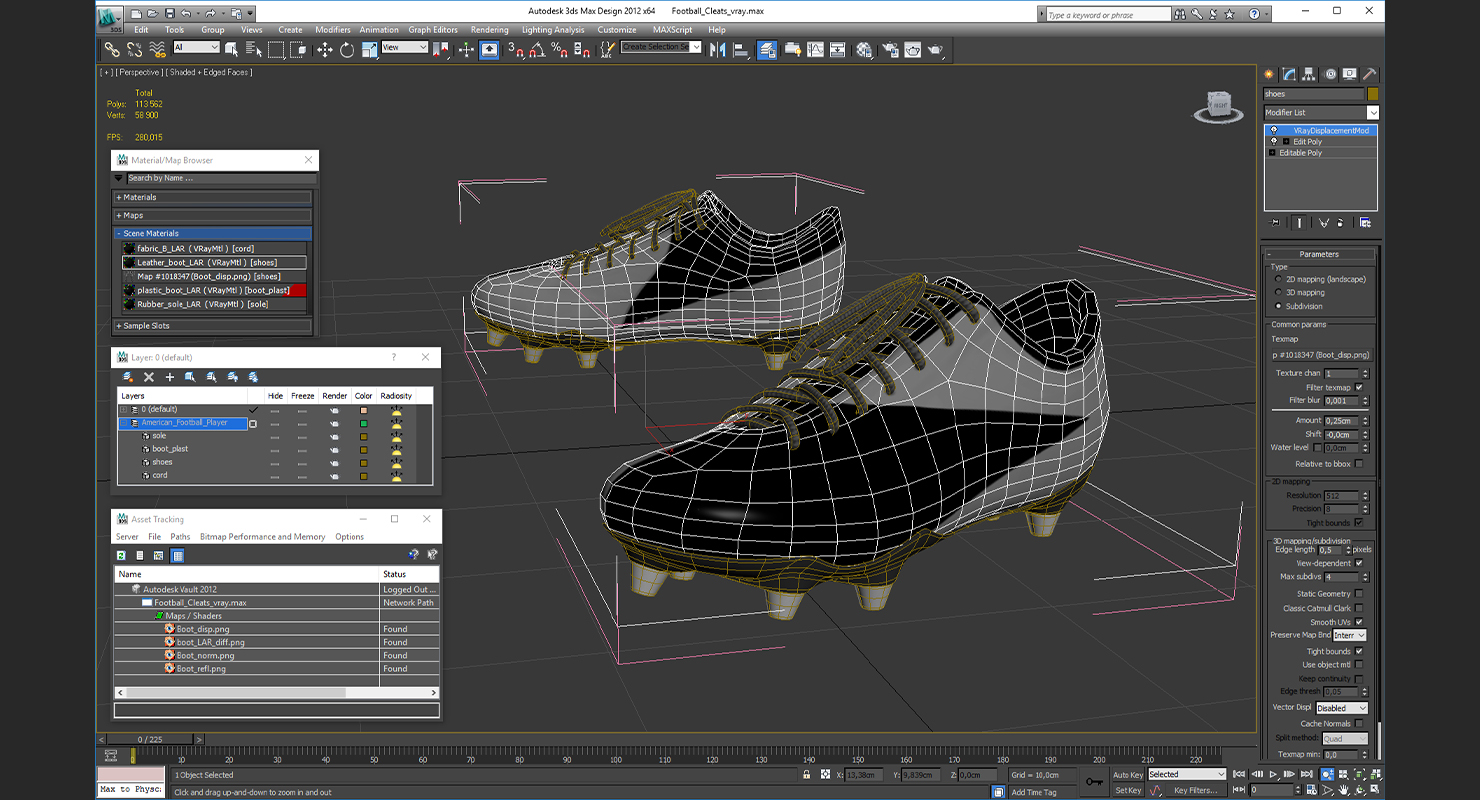
Task: Open Render Setup from the toolbar
Action: [x=890, y=49]
